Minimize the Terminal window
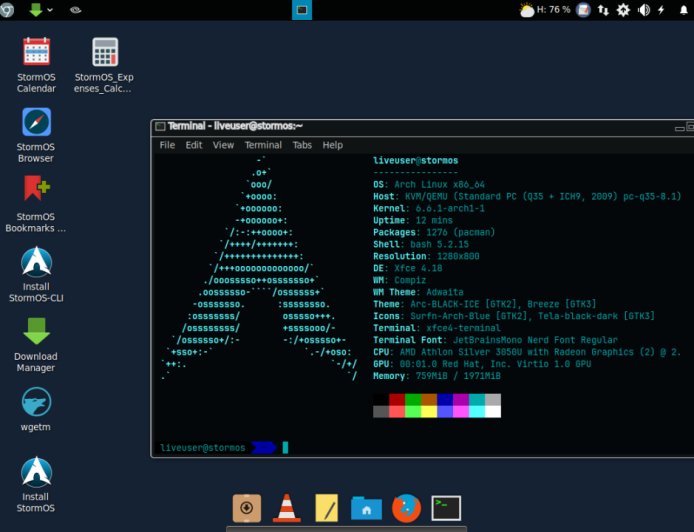Image resolution: width=694 pixels, height=532 pixels. (679, 129)
